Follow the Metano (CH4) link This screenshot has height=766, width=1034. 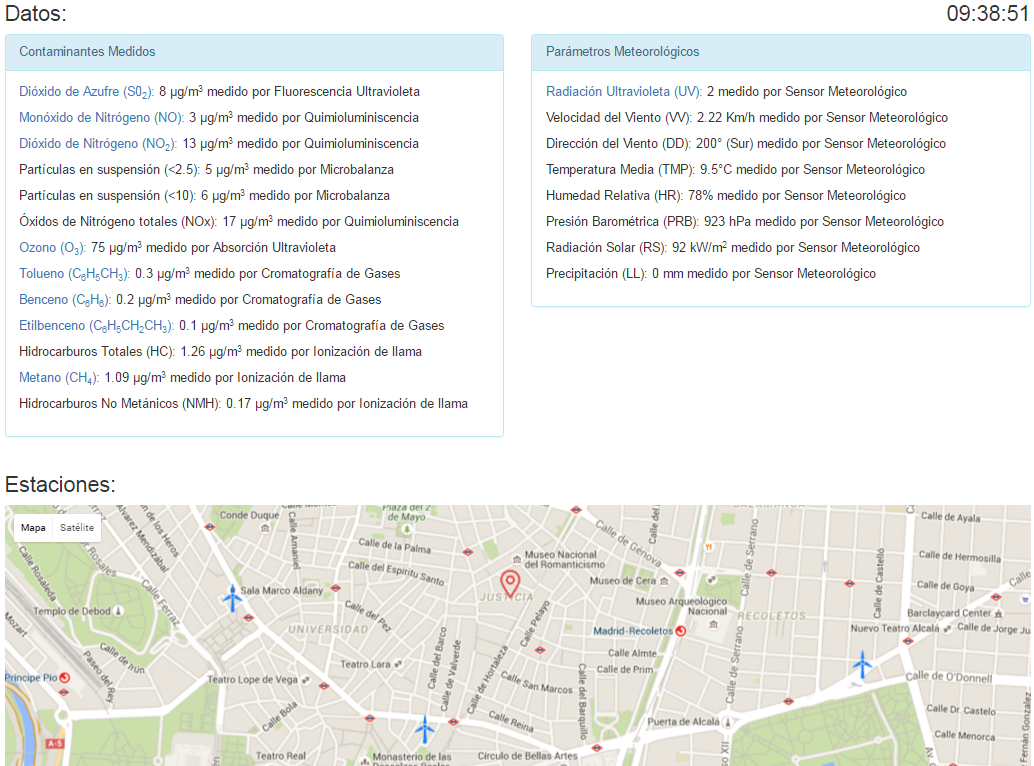click(59, 378)
